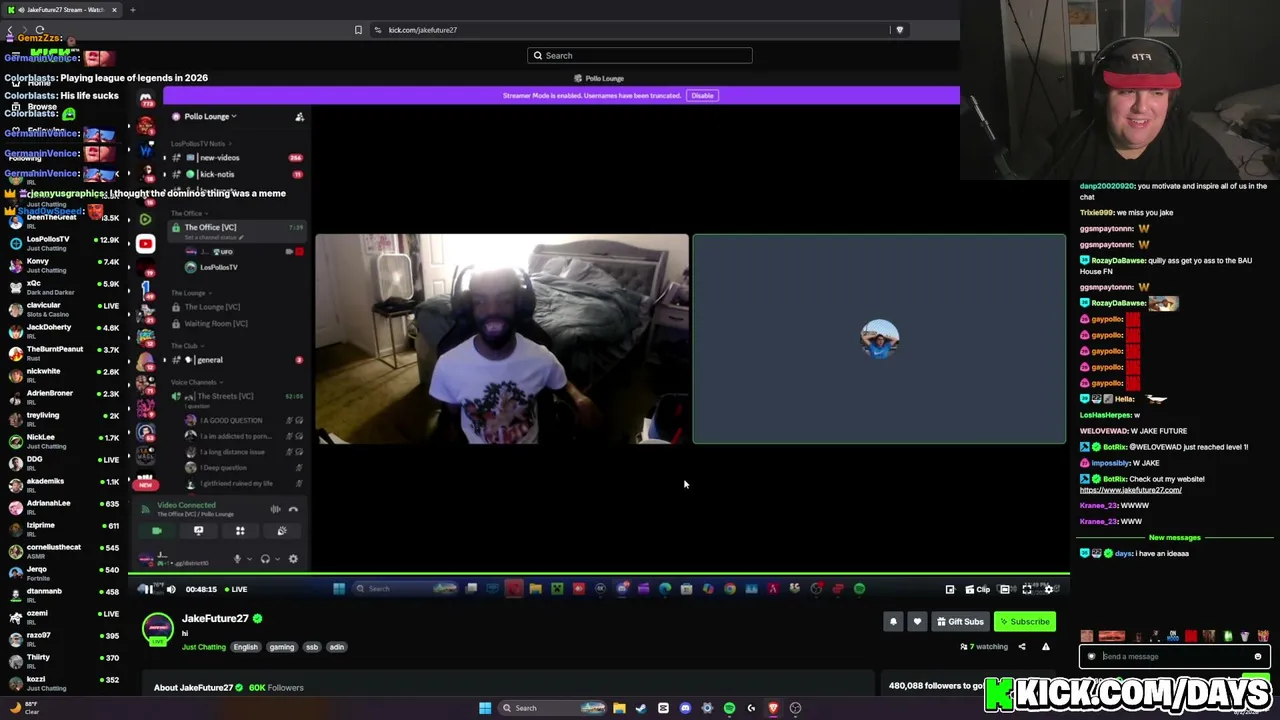Open the Gift Subs button
The width and height of the screenshot is (1280, 720).
[x=960, y=621]
